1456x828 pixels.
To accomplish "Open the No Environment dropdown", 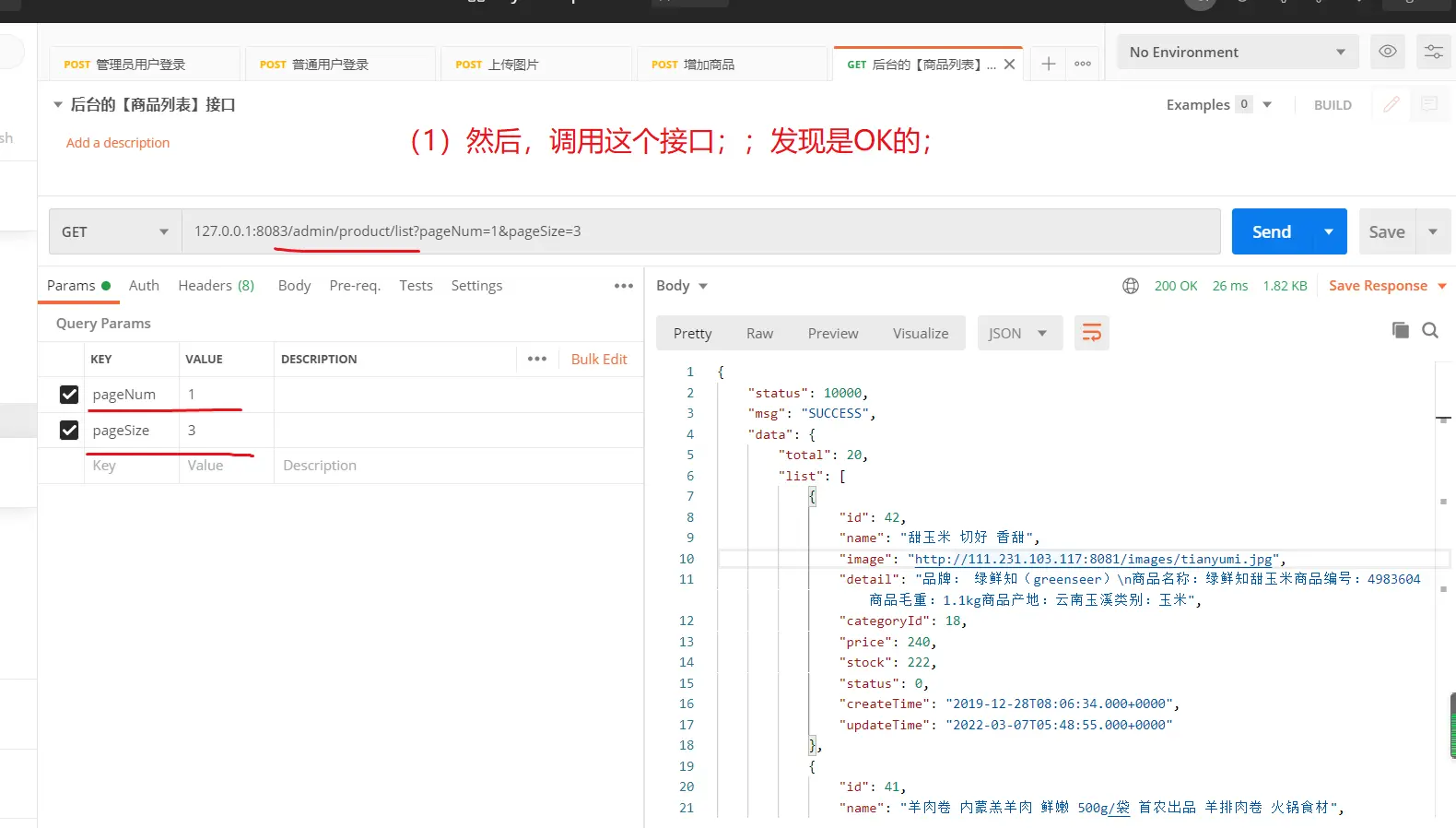I will (x=1237, y=53).
